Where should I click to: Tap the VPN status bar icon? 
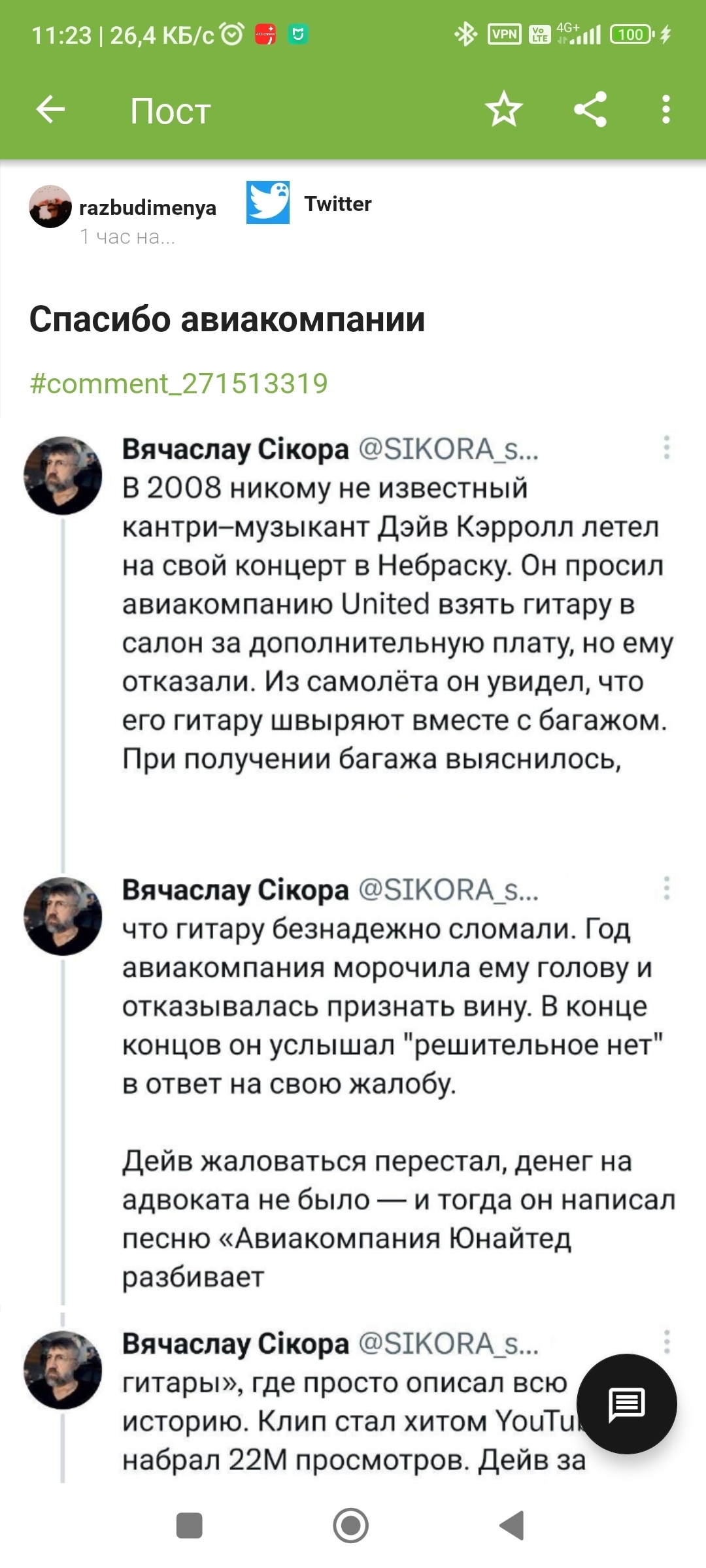coord(505,34)
